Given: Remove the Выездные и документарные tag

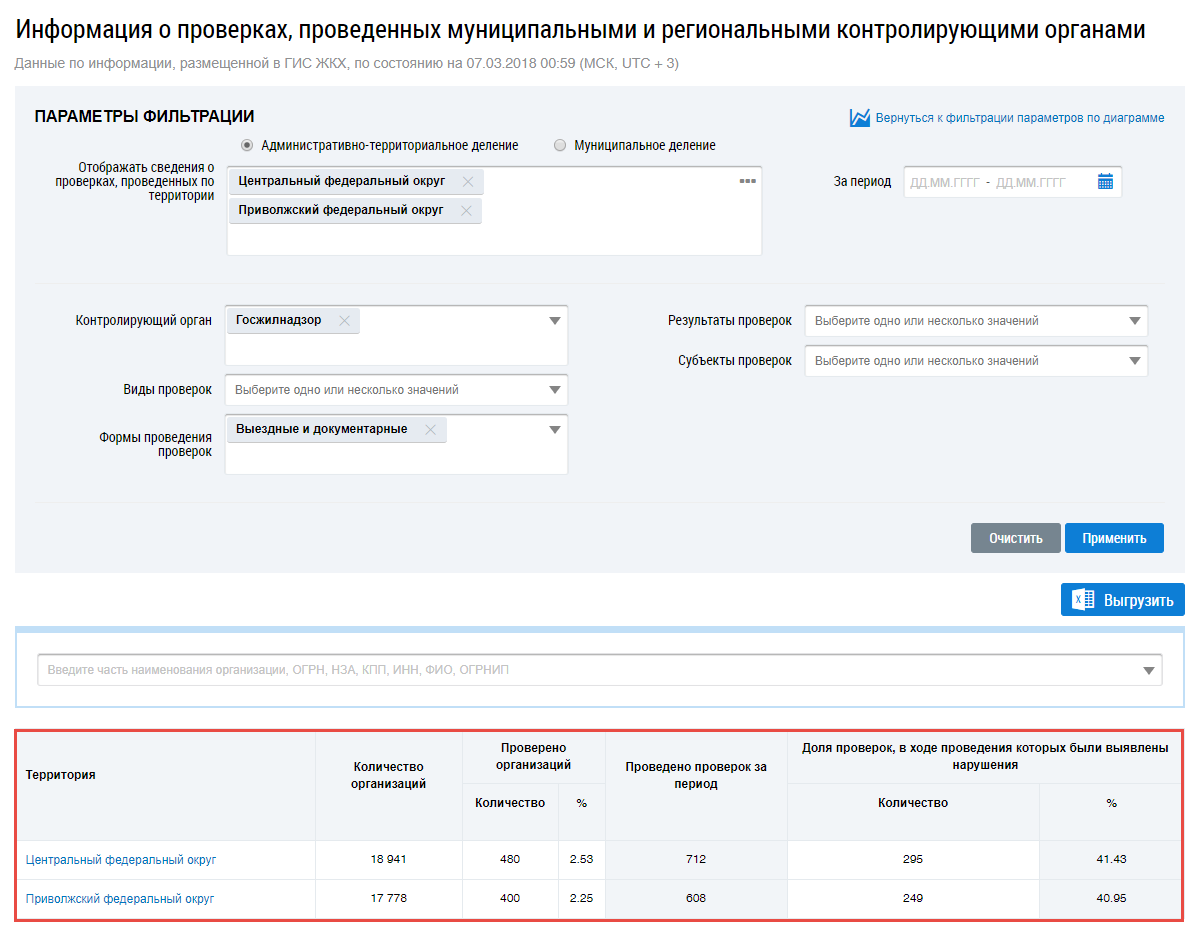Looking at the screenshot, I should [x=430, y=430].
